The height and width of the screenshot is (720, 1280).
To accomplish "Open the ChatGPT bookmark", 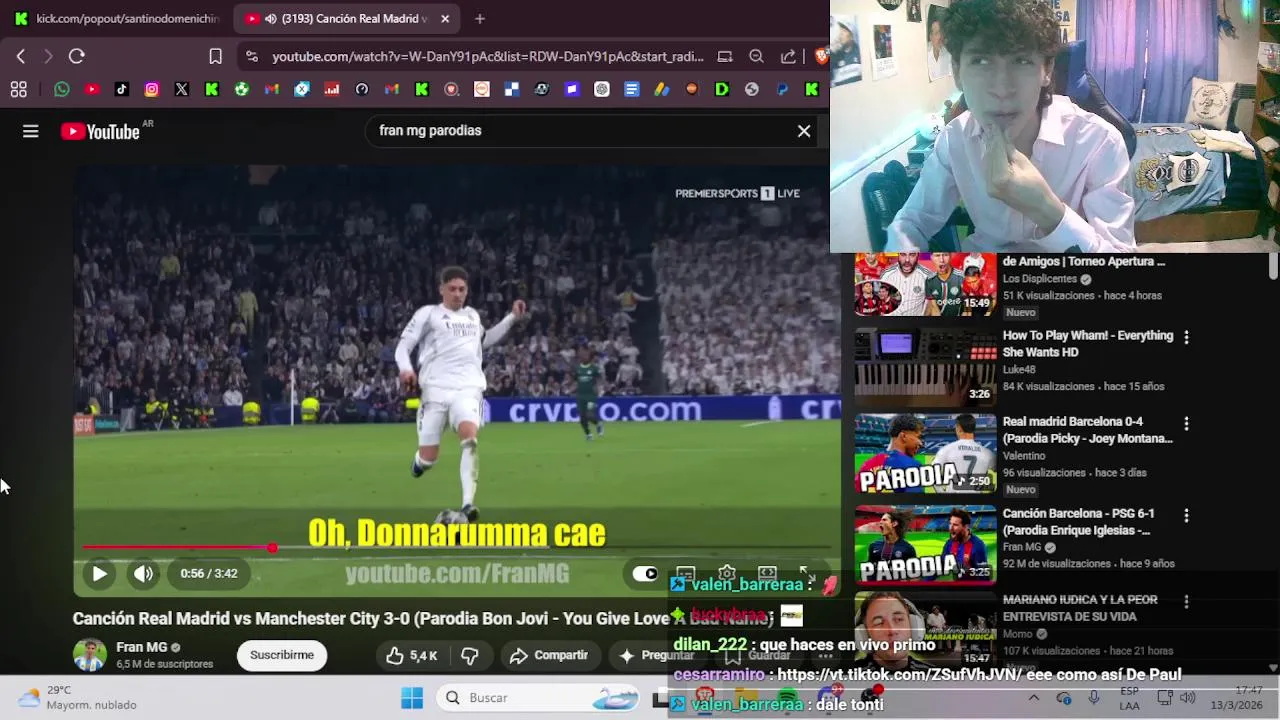I will pyautogui.click(x=602, y=89).
